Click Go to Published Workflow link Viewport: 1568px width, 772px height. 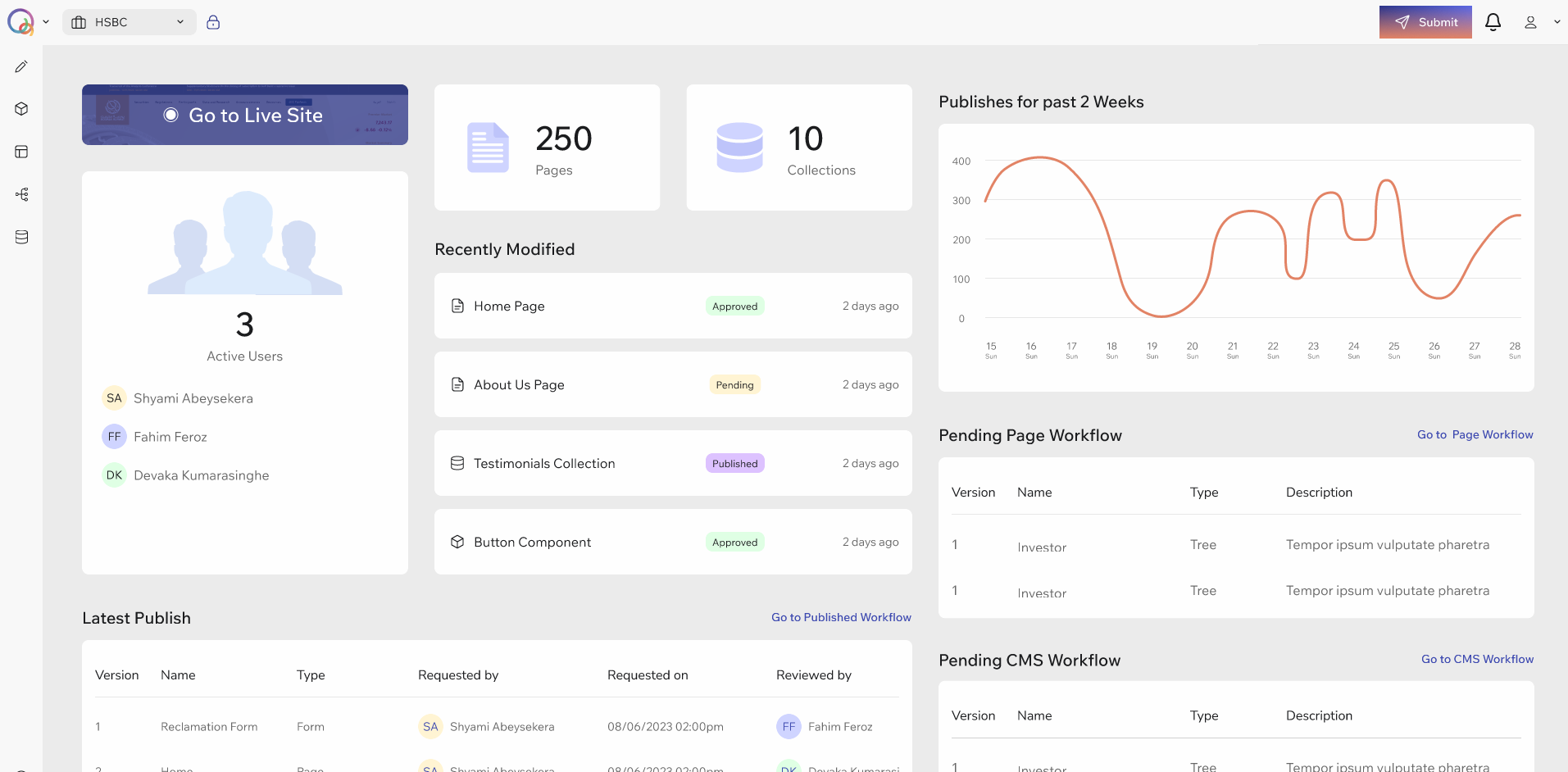(x=841, y=617)
